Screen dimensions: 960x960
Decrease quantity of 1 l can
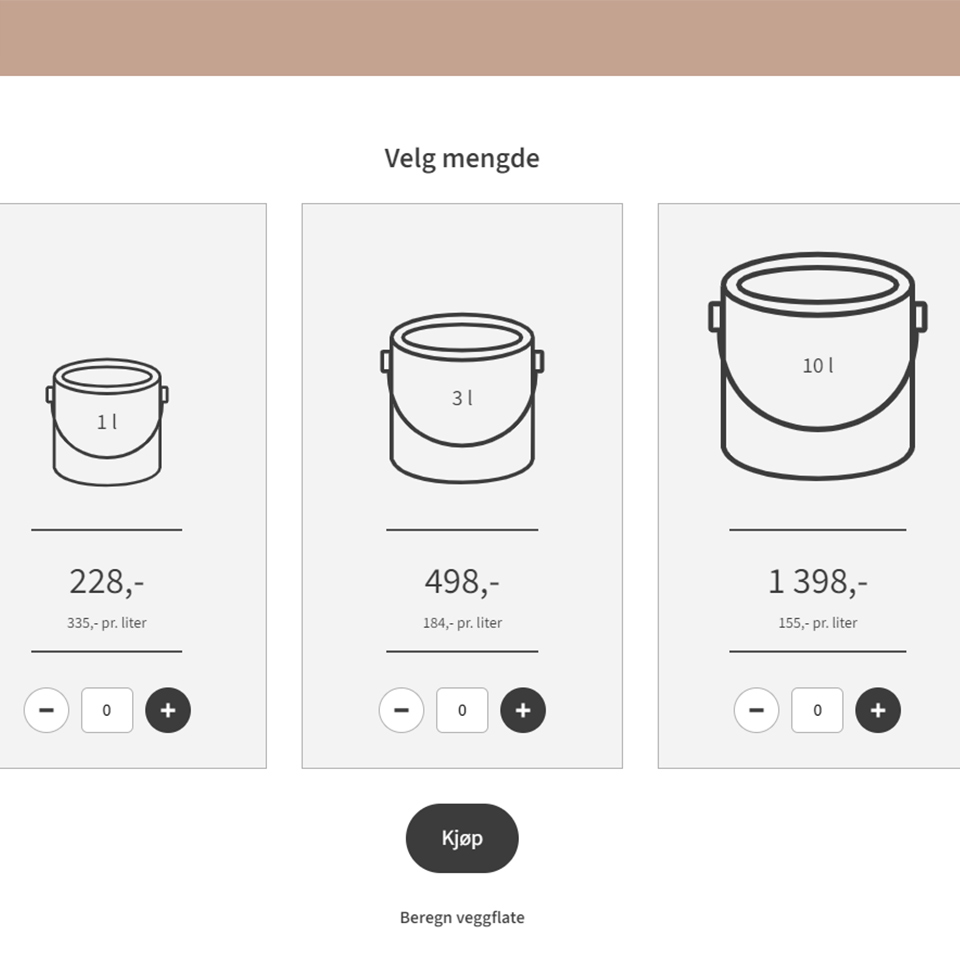[46, 711]
